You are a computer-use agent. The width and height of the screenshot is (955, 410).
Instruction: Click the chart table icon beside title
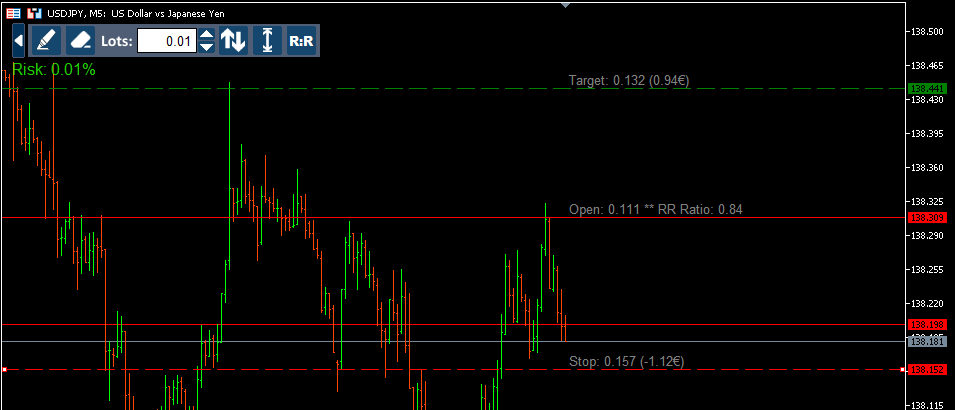(13, 12)
